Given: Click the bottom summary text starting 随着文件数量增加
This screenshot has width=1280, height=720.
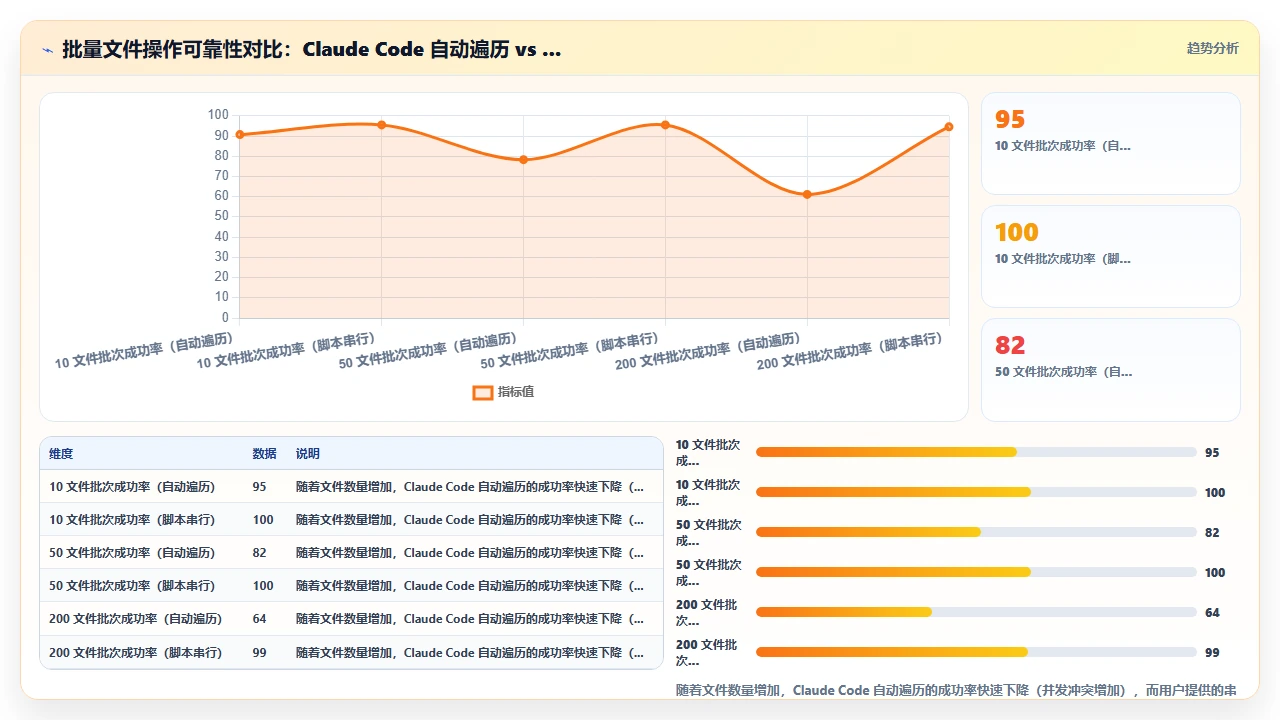Looking at the screenshot, I should [956, 690].
